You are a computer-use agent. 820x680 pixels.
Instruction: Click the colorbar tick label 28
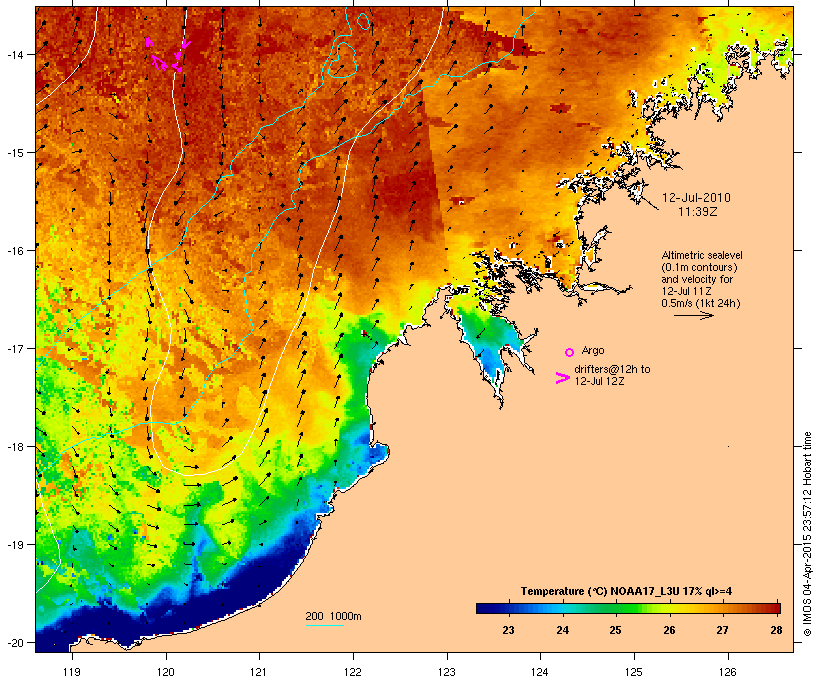[x=776, y=630]
